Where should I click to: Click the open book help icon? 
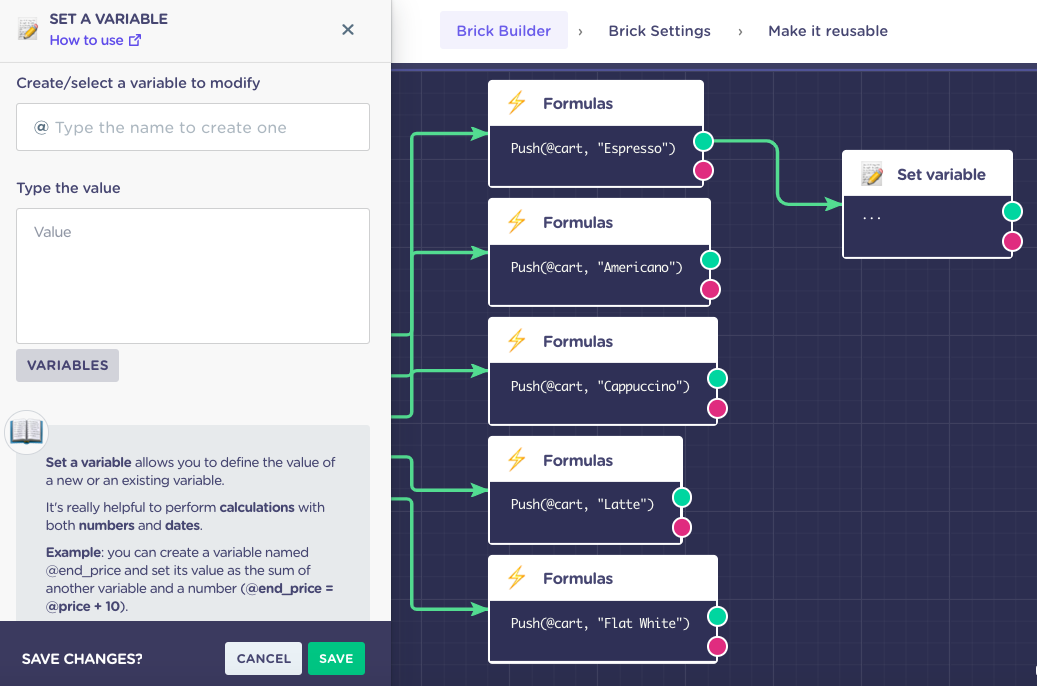click(26, 432)
